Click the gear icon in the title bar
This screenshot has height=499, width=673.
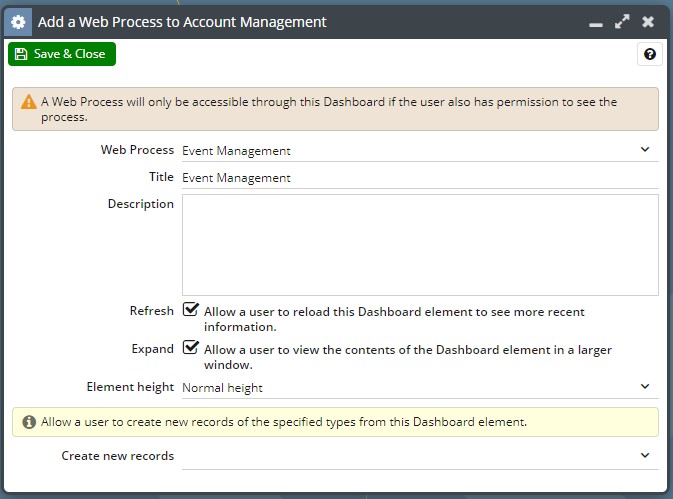18,22
